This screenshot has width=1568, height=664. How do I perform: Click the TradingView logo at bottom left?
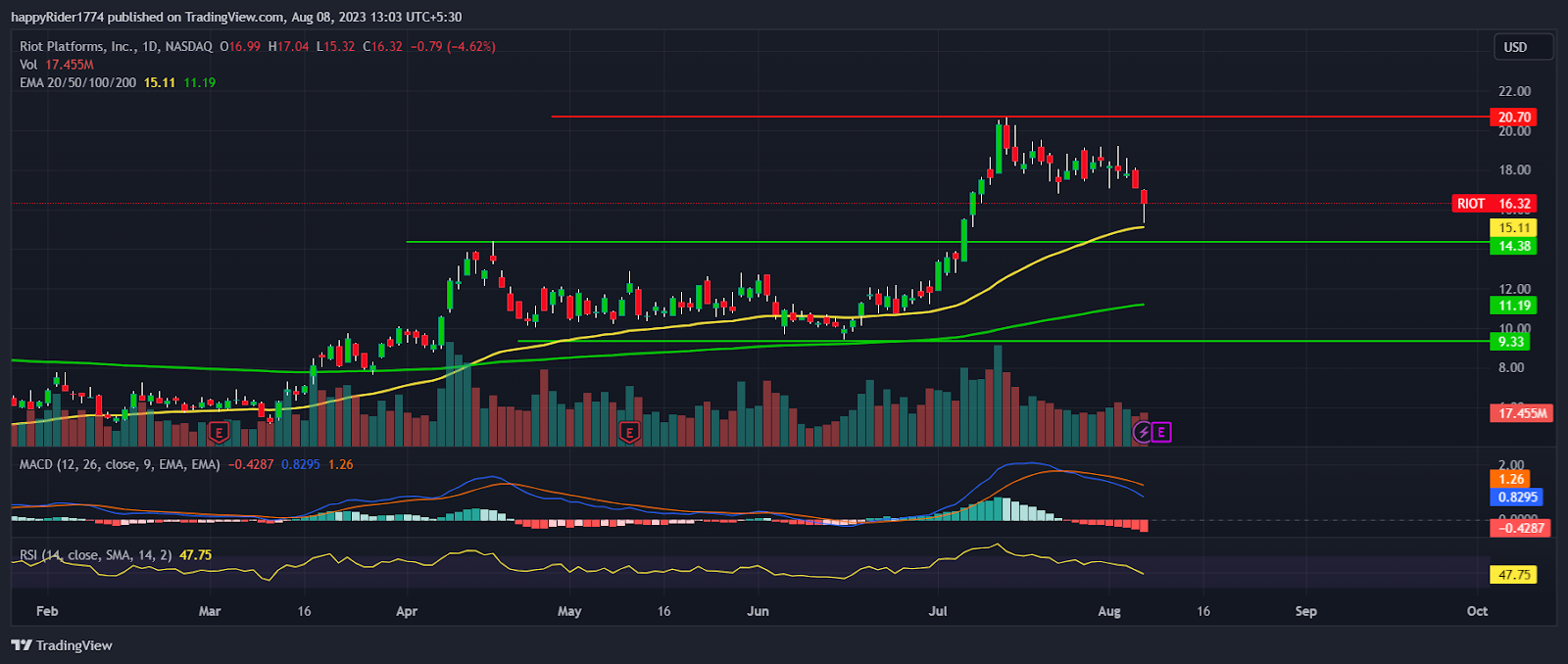(x=62, y=645)
